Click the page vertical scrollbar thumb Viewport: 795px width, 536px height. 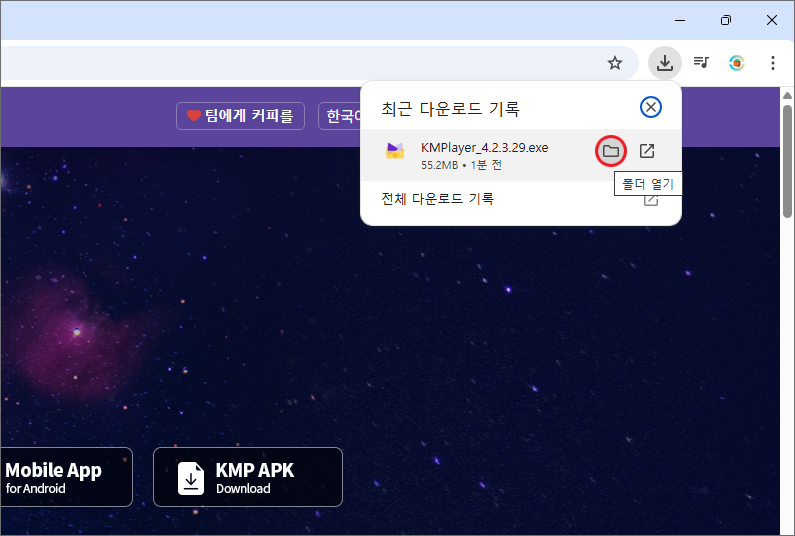(787, 161)
